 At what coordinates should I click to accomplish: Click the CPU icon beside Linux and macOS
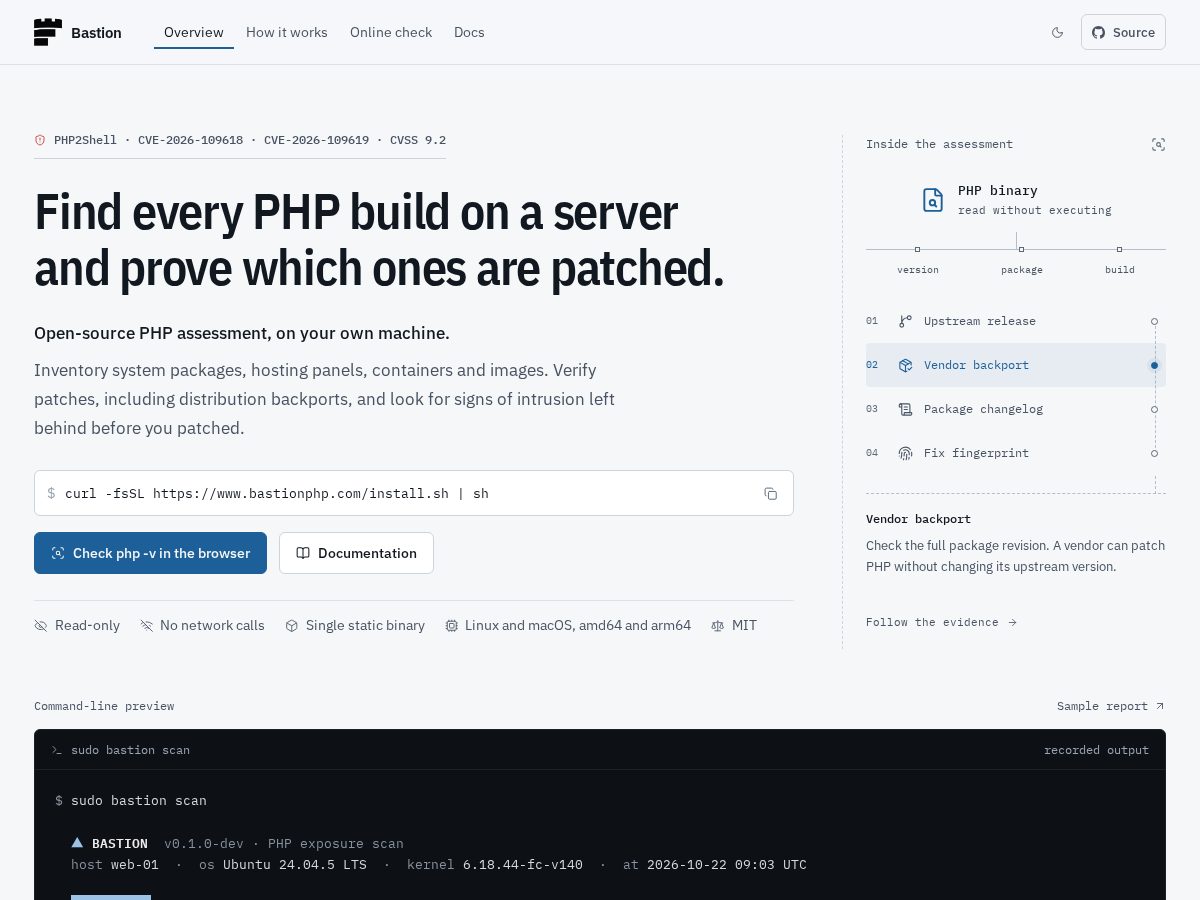pos(452,625)
